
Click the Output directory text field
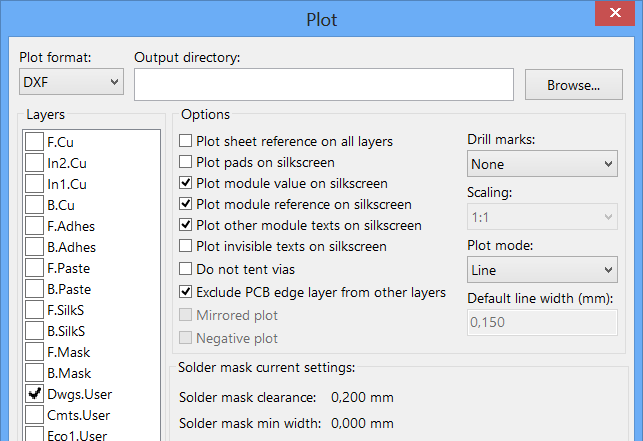[x=323, y=85]
